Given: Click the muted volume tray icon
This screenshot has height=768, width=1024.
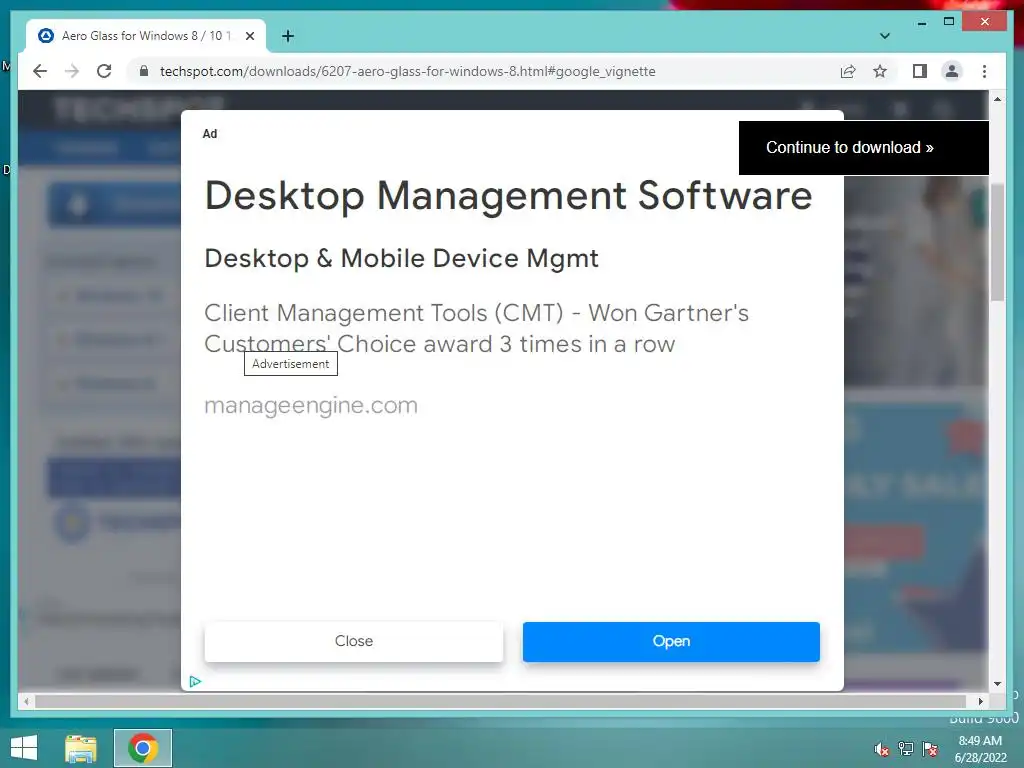Looking at the screenshot, I should 881,749.
